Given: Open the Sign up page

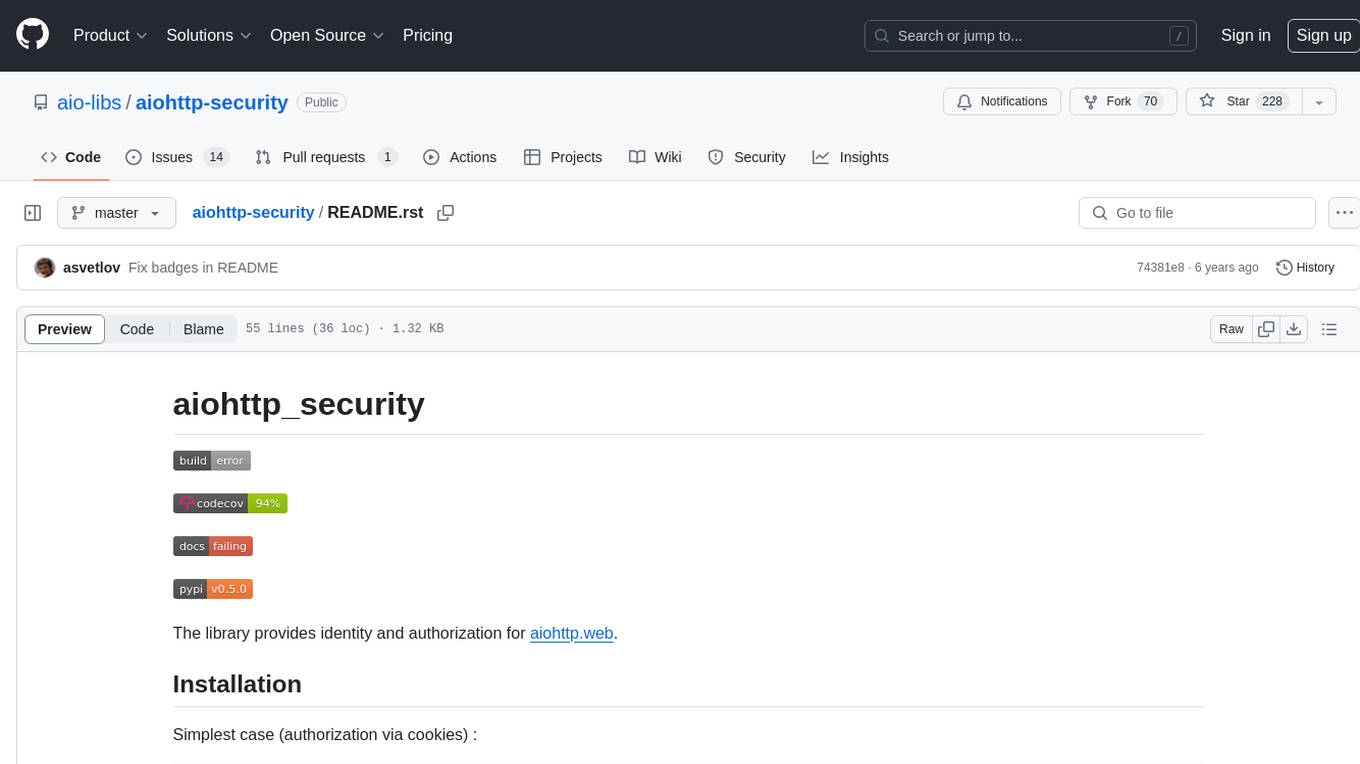Looking at the screenshot, I should click(x=1323, y=35).
